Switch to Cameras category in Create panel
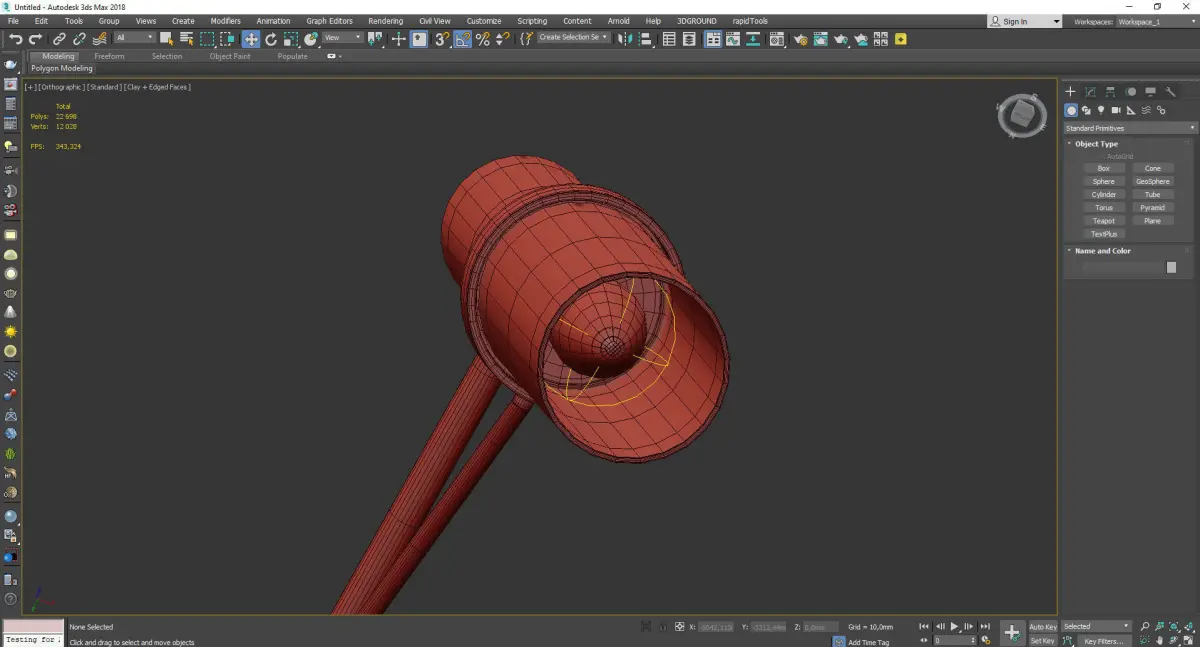This screenshot has width=1200, height=647. (x=1116, y=111)
